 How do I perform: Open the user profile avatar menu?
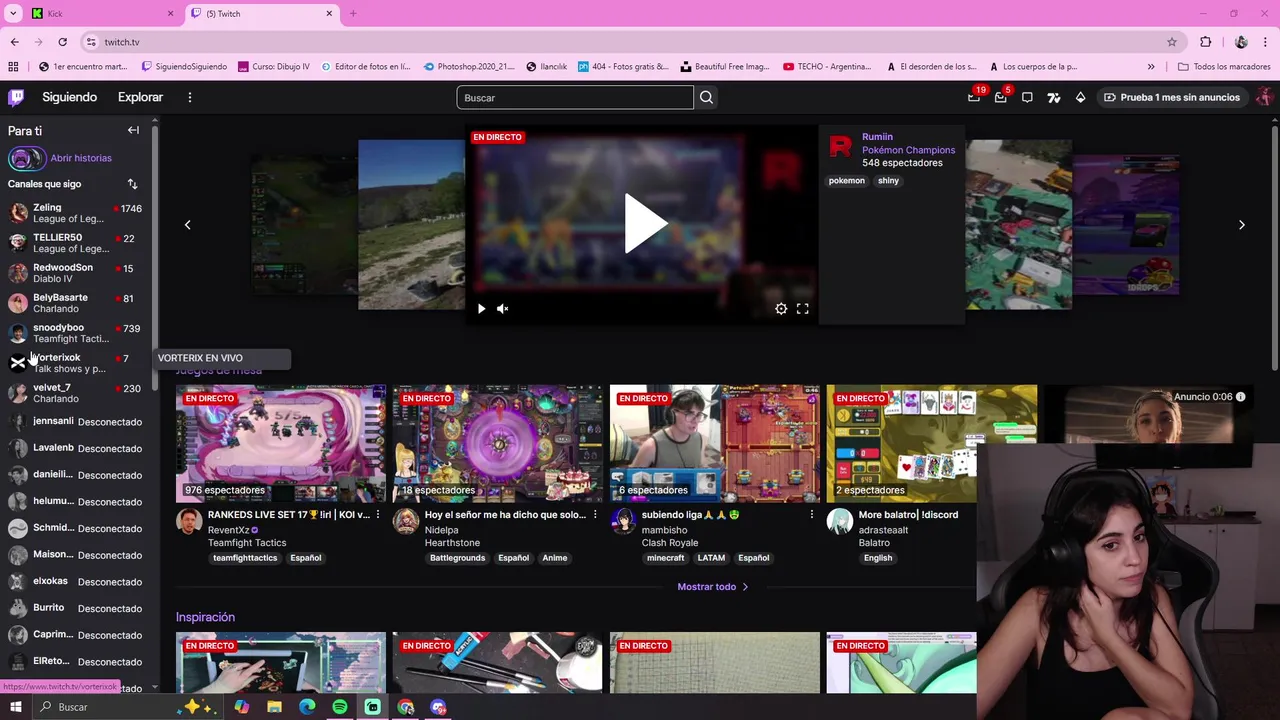(1264, 97)
